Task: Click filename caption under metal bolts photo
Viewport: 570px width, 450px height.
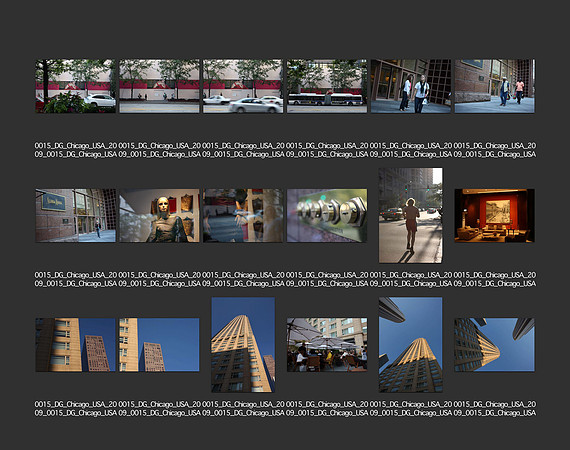Action: click(327, 279)
